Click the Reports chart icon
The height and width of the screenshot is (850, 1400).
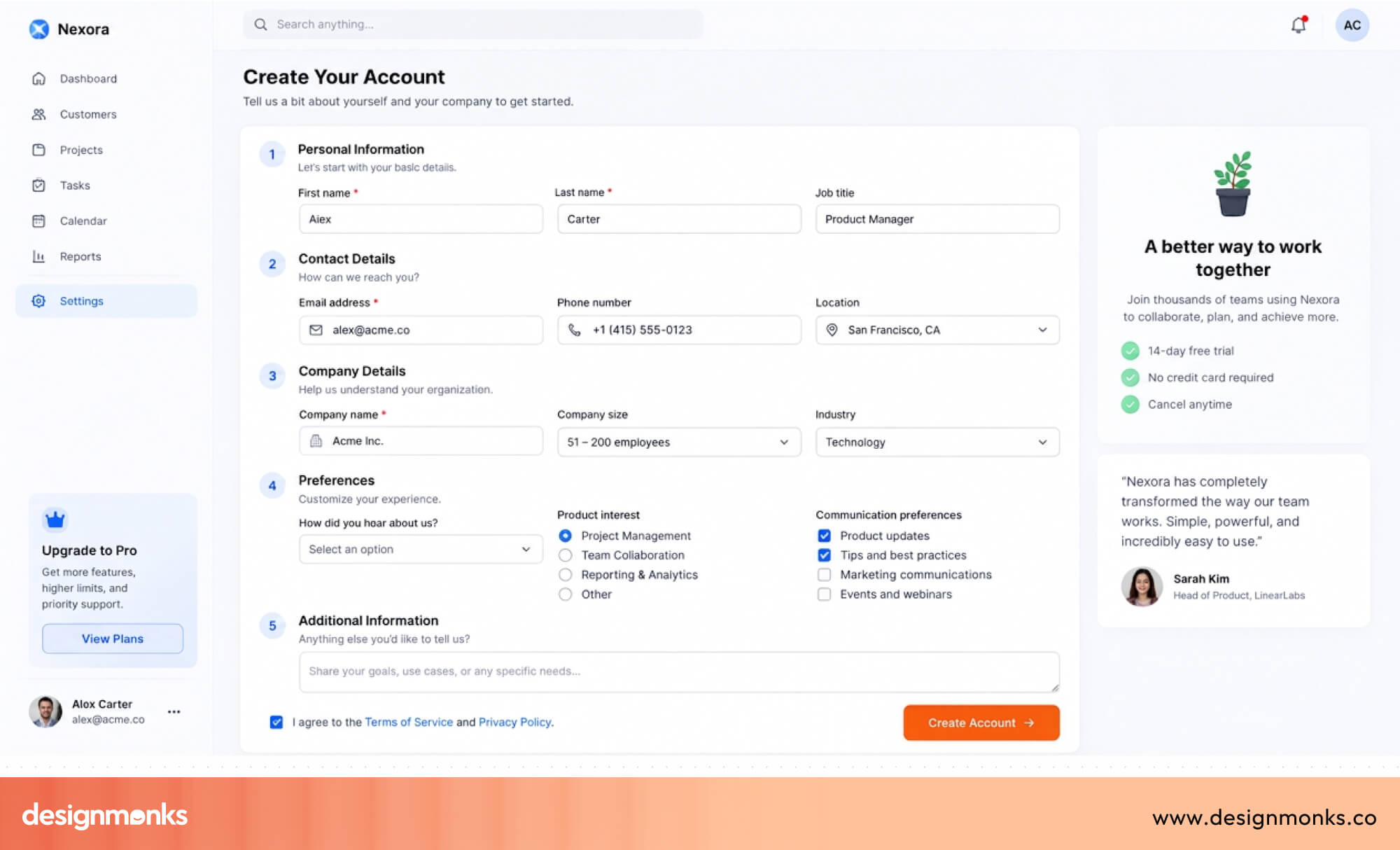pyautogui.click(x=39, y=256)
